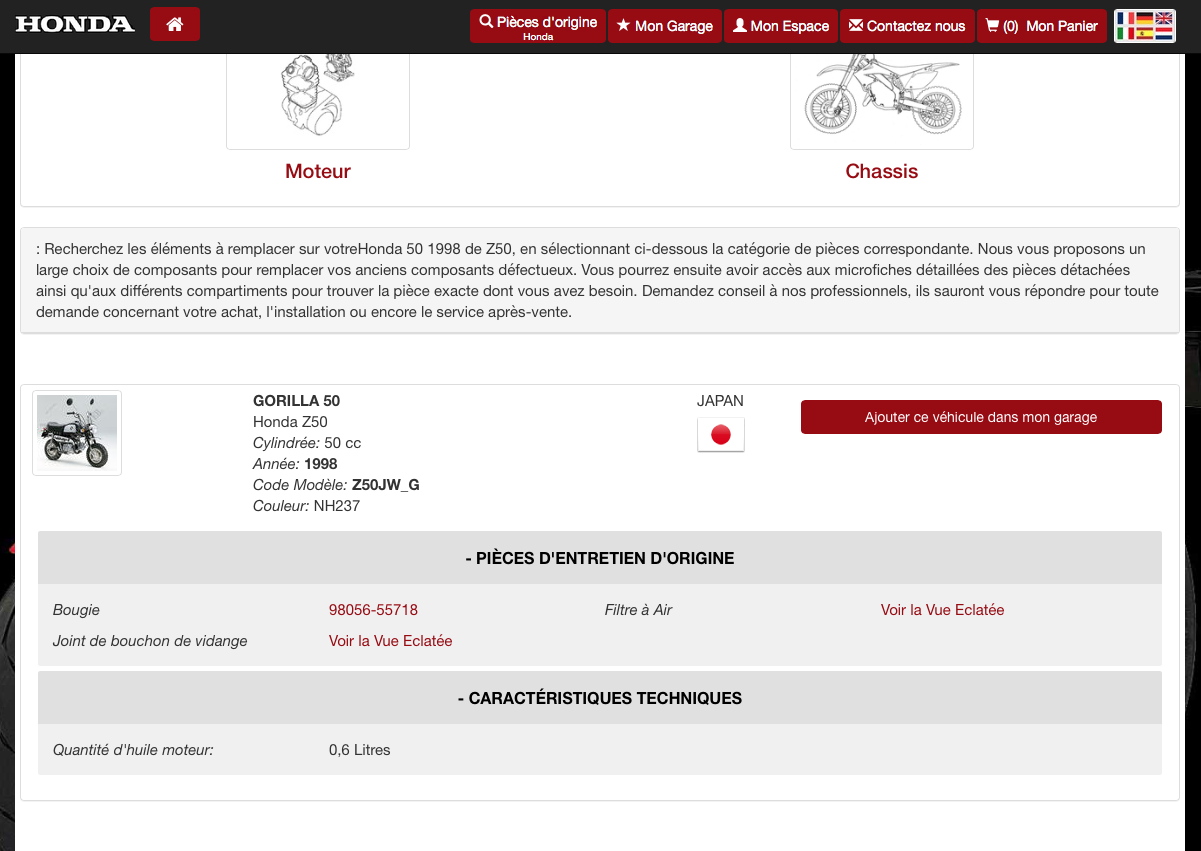The width and height of the screenshot is (1201, 851).
Task: Click the Honda Z50 model line
Action: [x=290, y=422]
